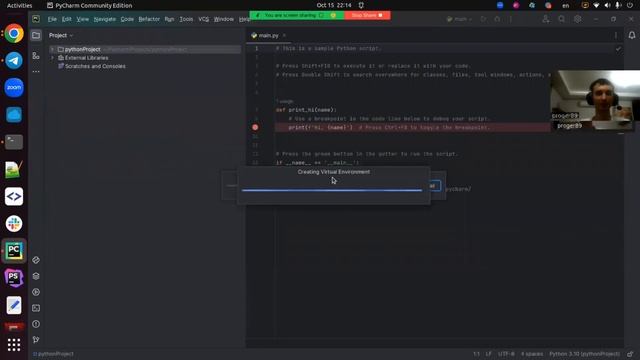Open PyCharm main menu logo icon
Screen dimensions: 640x360
pyautogui.click(x=36, y=19)
